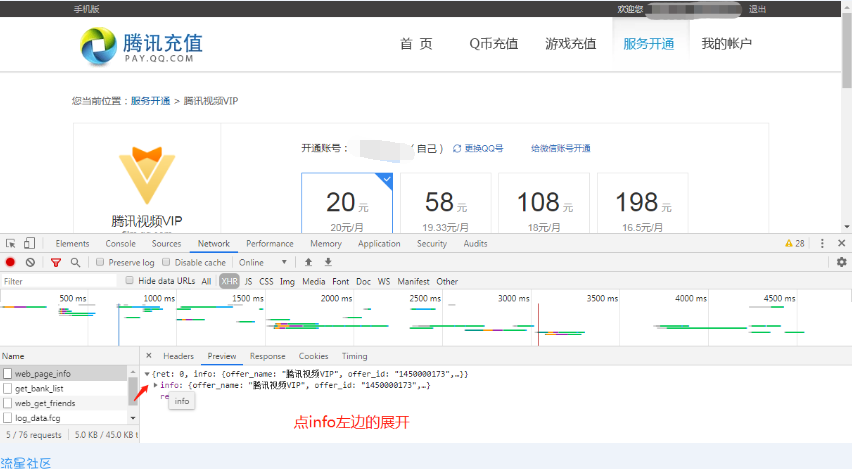
Task: Open the Security tab
Action: (432, 243)
